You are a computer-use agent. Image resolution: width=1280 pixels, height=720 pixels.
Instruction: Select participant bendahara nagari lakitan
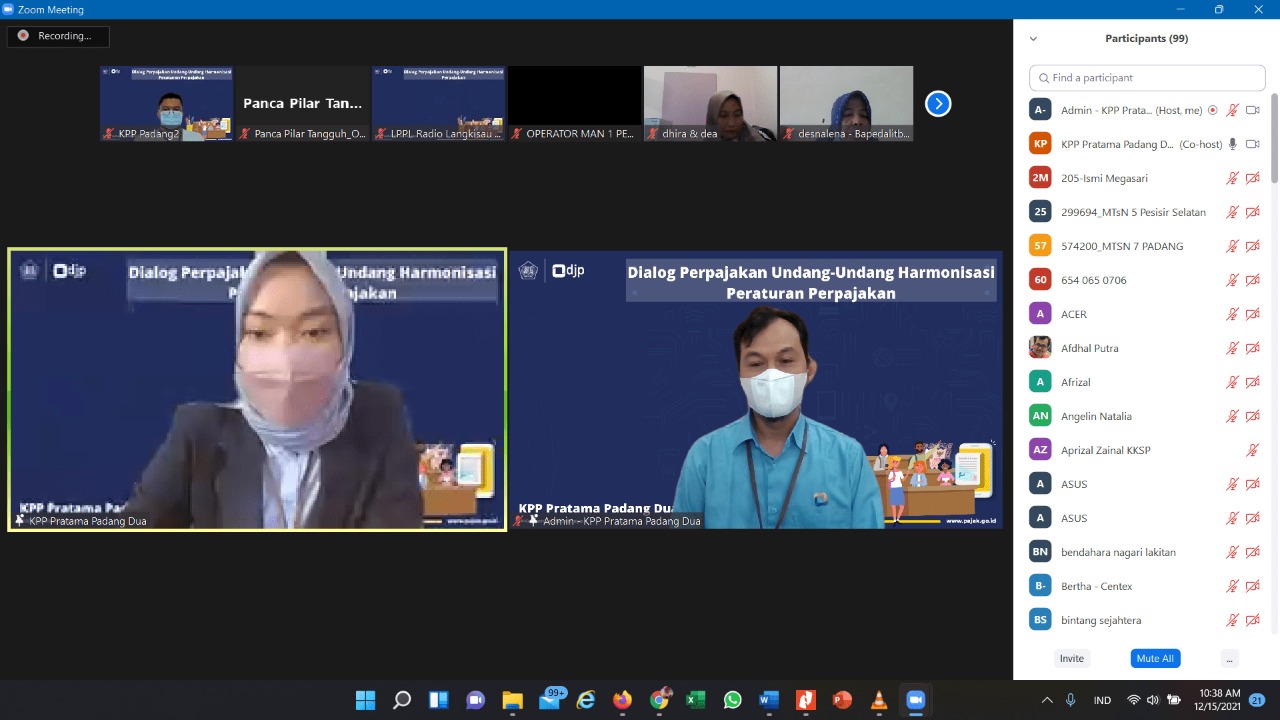coord(1118,552)
